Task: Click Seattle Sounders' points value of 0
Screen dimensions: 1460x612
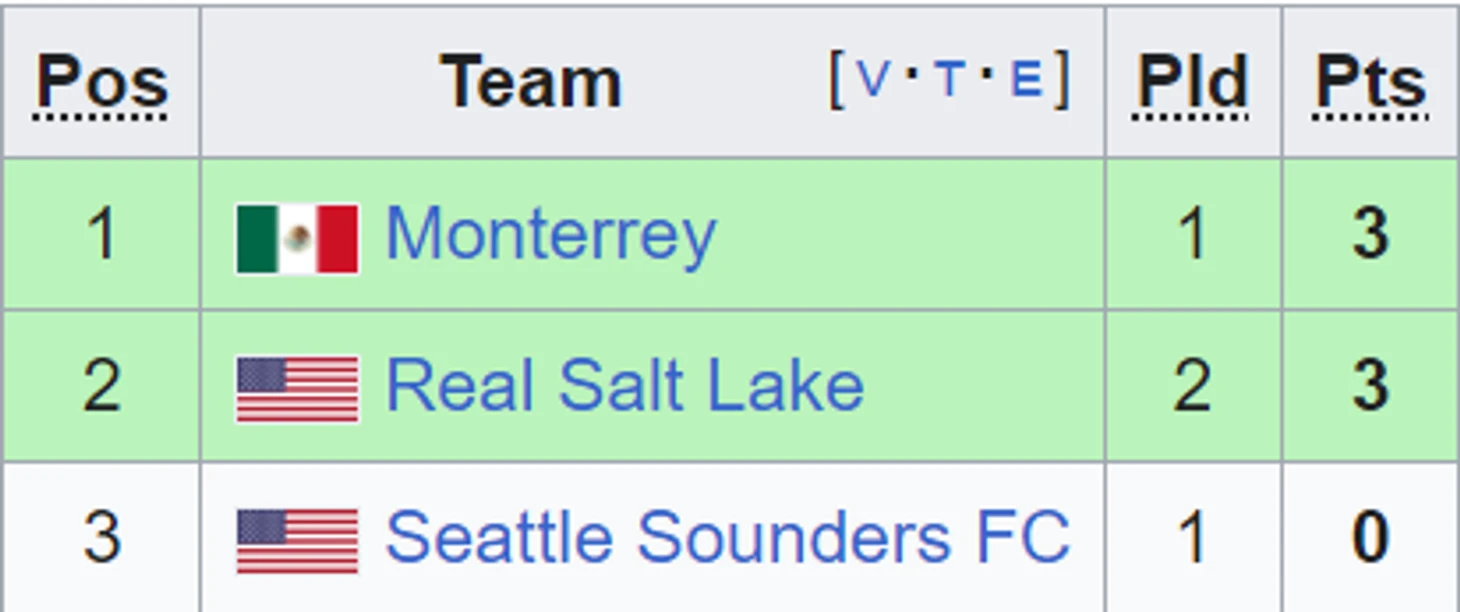Action: coord(1370,538)
